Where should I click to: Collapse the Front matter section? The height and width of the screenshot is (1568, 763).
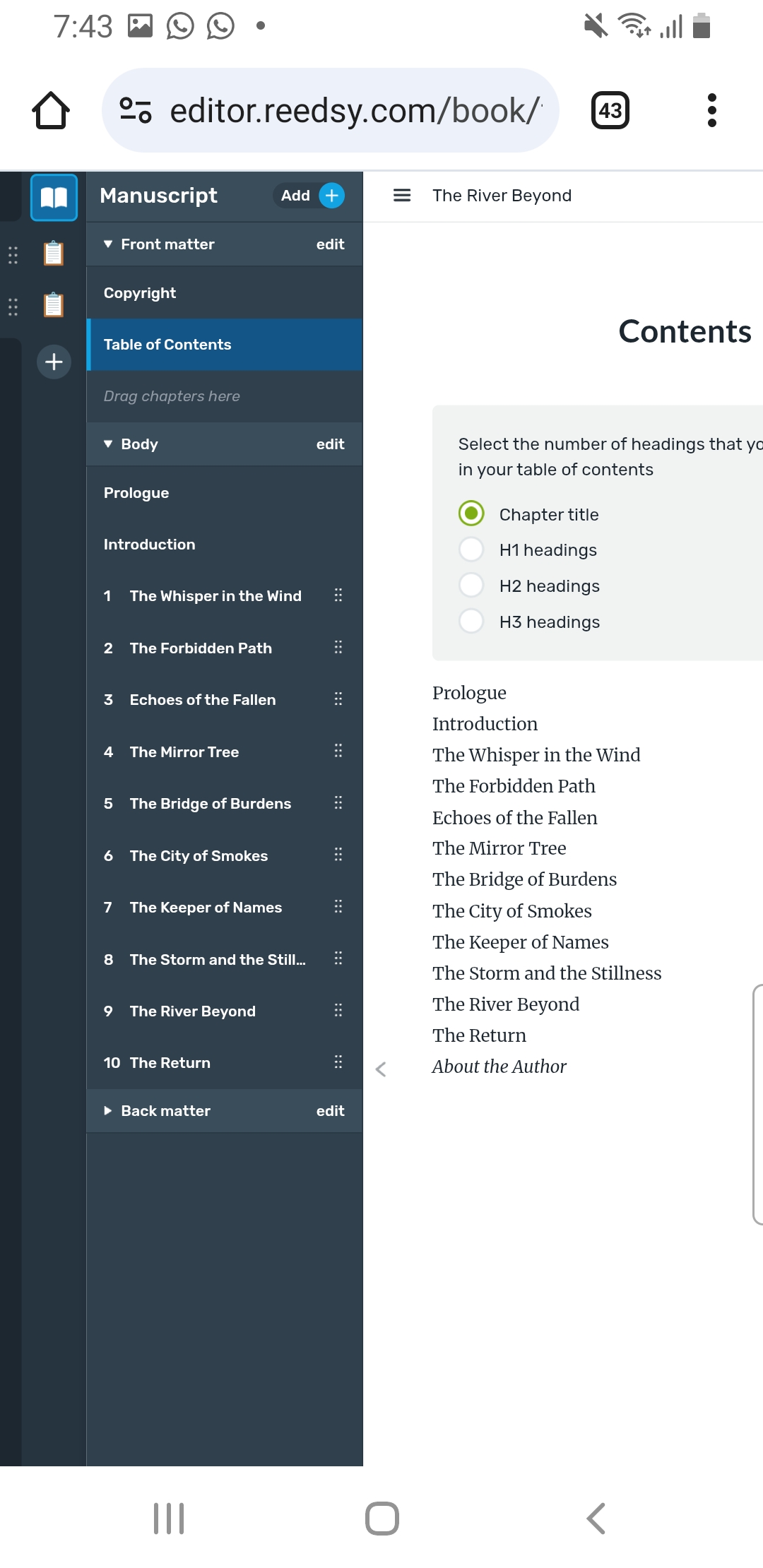tap(108, 244)
